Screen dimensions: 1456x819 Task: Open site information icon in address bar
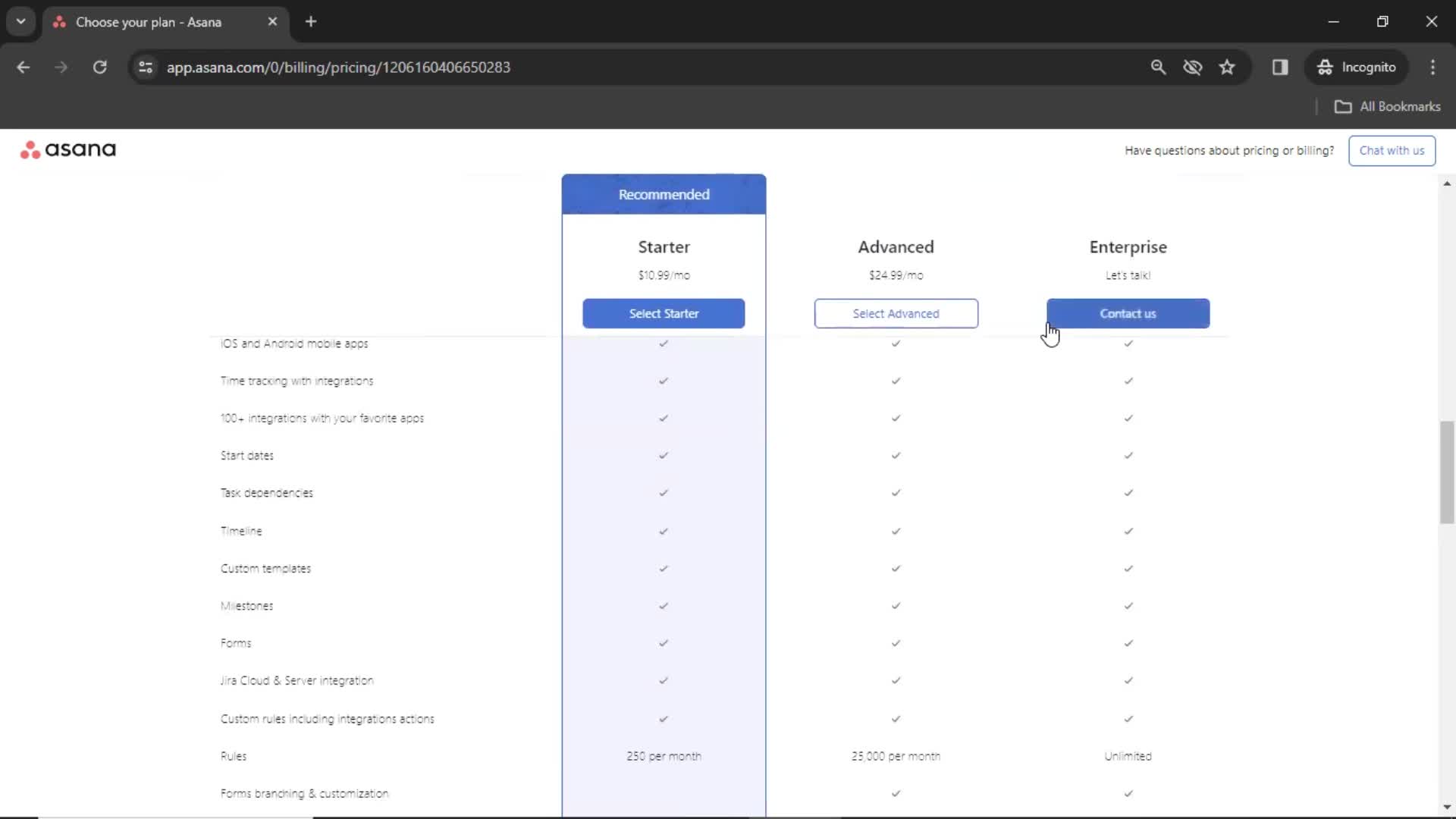(146, 67)
